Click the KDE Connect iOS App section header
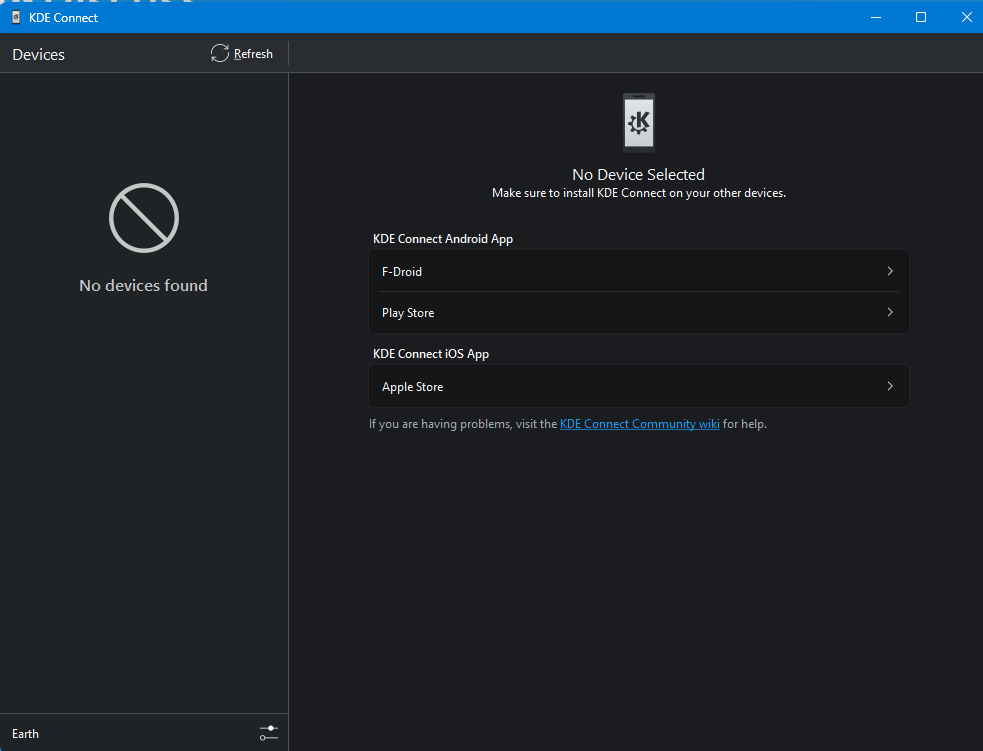Screen dimensions: 983x751 tap(431, 354)
